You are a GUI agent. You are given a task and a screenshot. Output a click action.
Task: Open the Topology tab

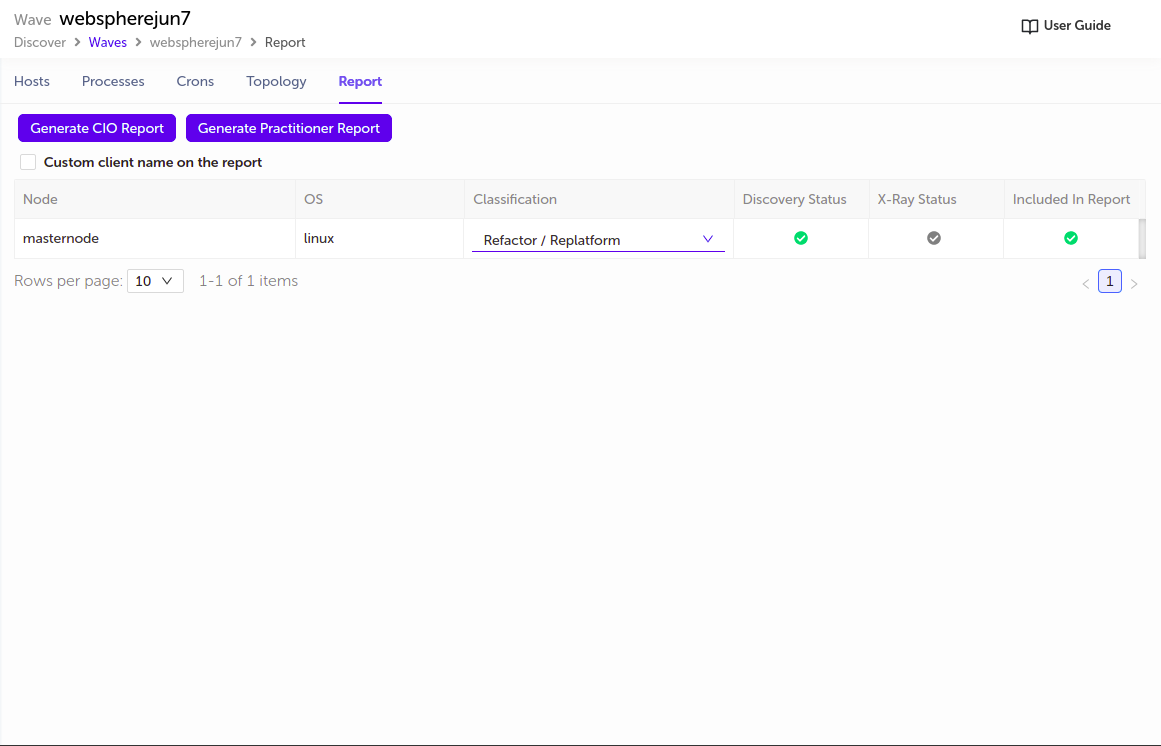click(x=276, y=81)
